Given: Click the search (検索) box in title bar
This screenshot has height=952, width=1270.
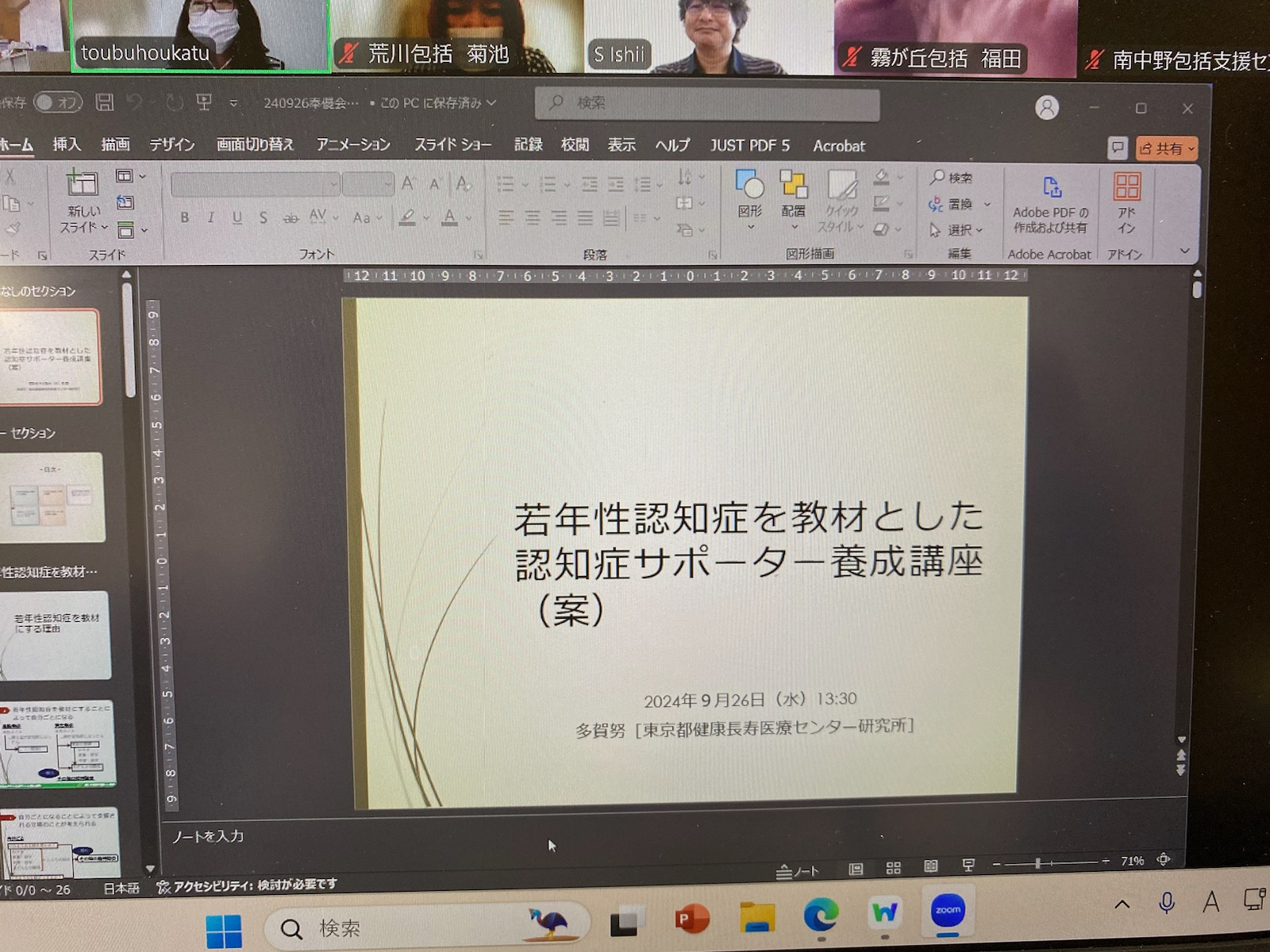Looking at the screenshot, I should [706, 103].
